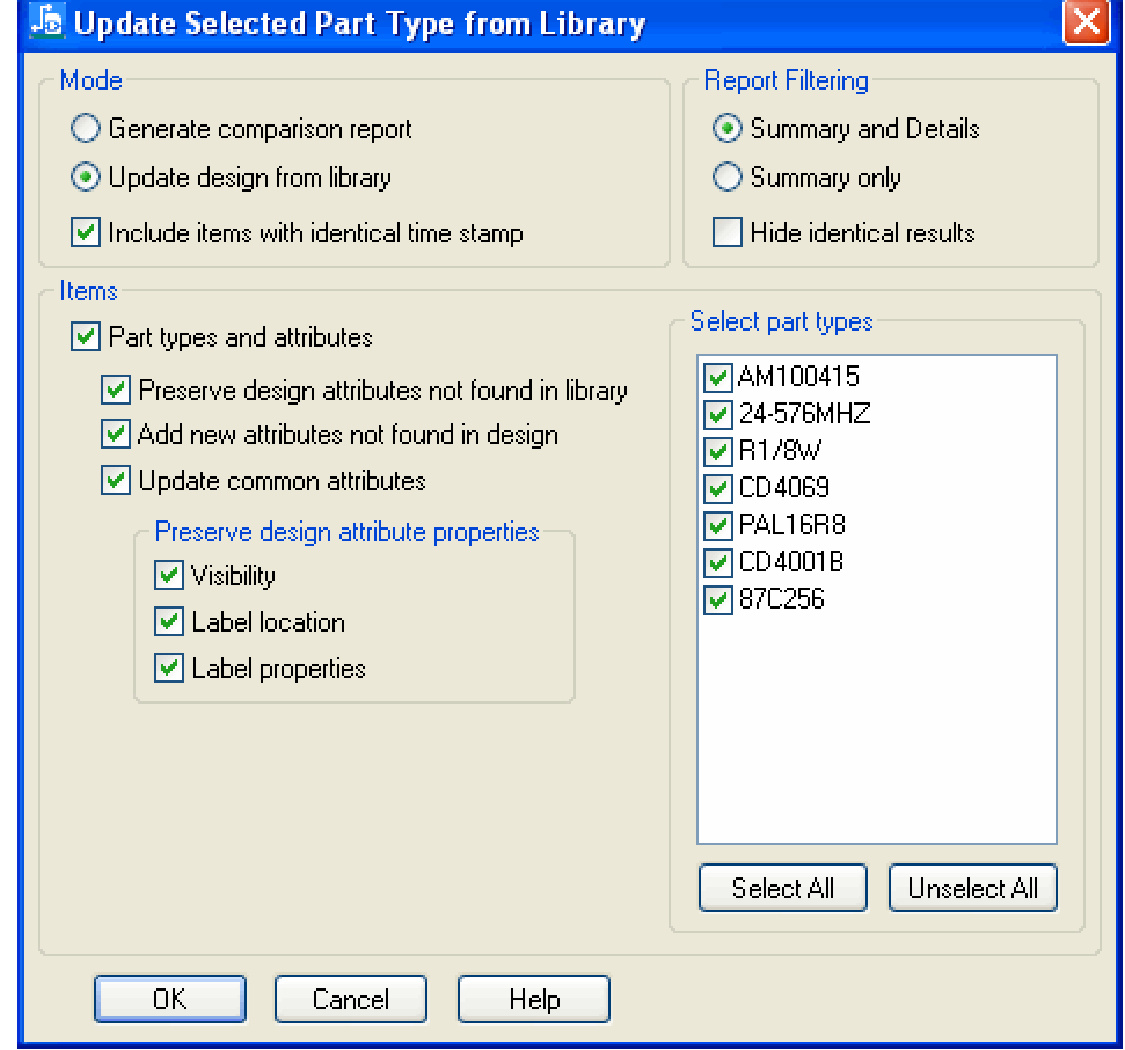Toggle Label location checkbox
This screenshot has width=1125, height=1050.
[x=169, y=622]
